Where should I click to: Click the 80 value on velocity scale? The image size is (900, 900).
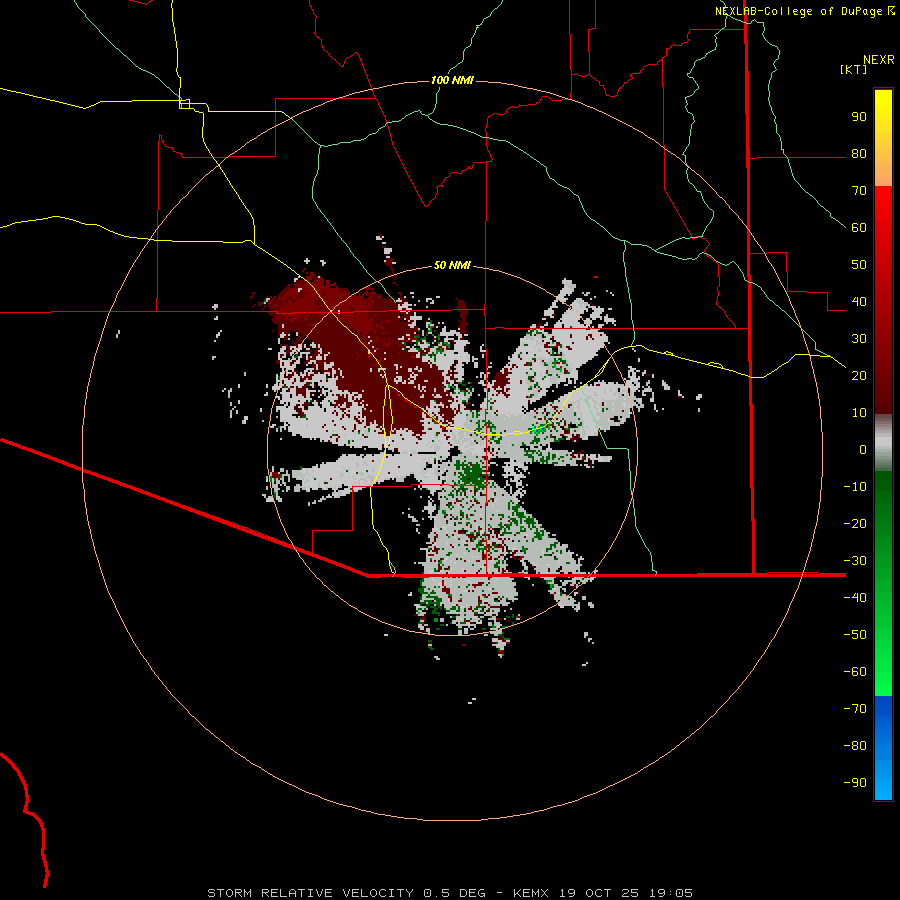tap(859, 154)
